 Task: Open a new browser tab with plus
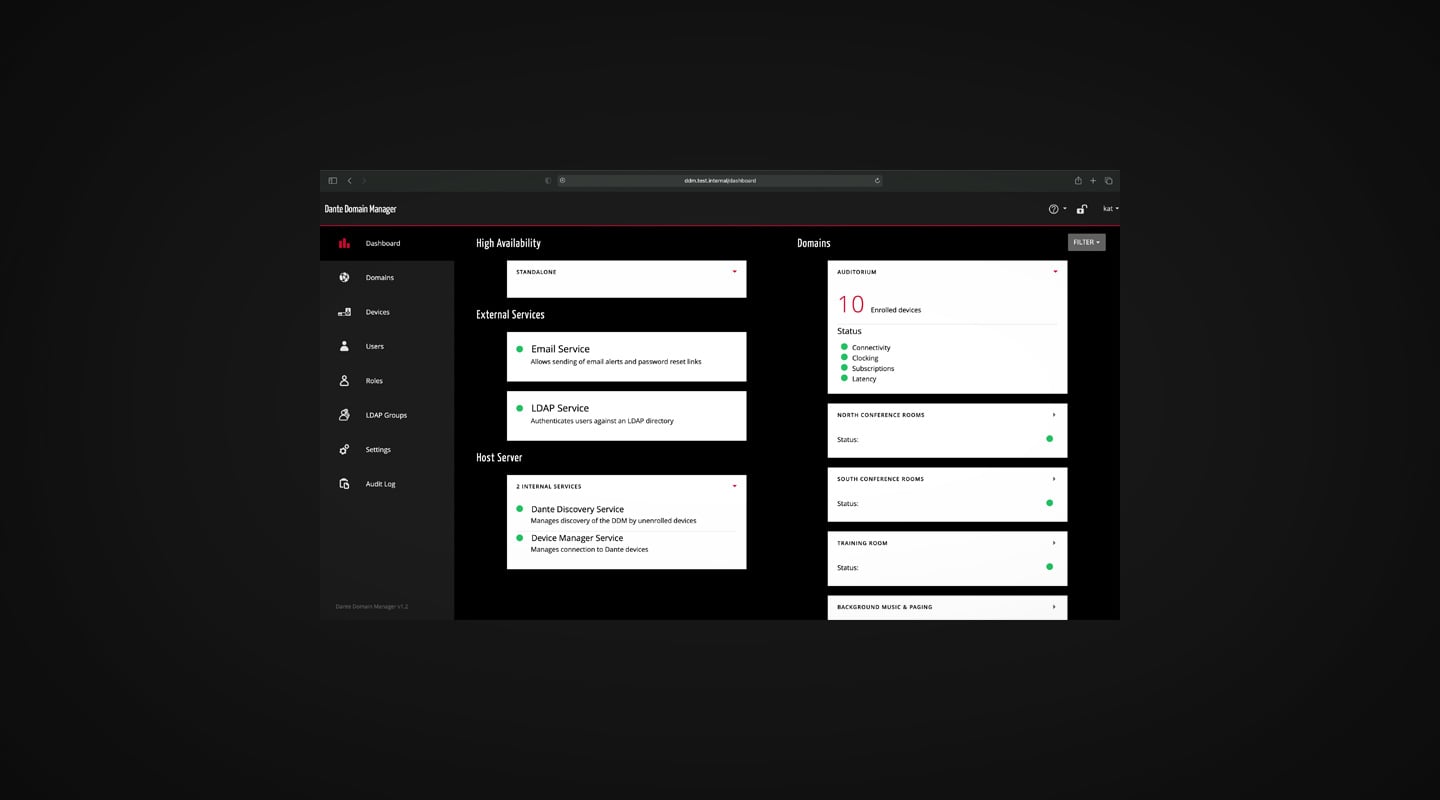point(1093,181)
